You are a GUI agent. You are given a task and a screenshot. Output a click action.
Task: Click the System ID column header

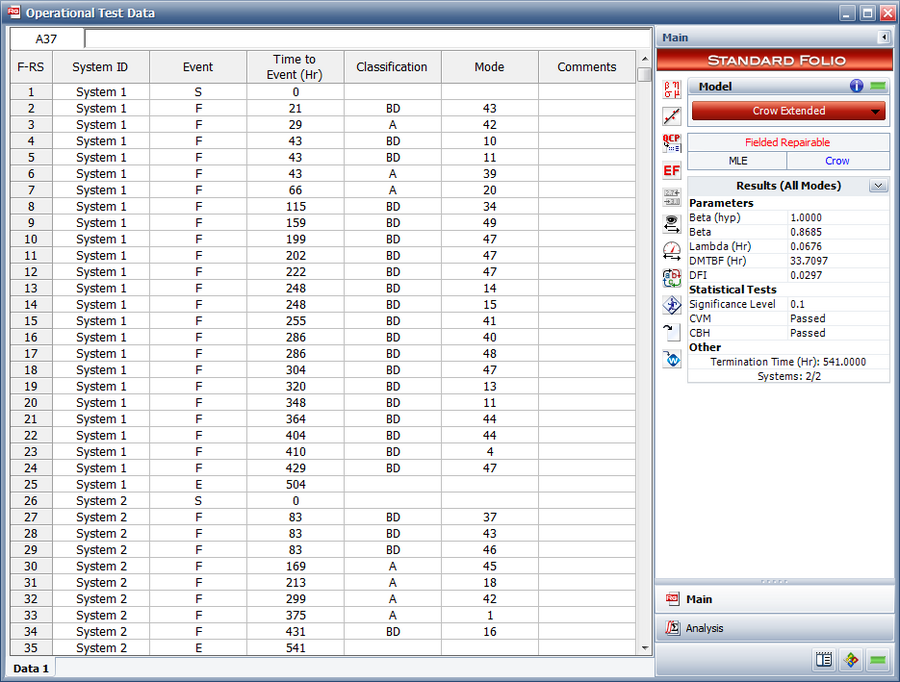click(100, 67)
